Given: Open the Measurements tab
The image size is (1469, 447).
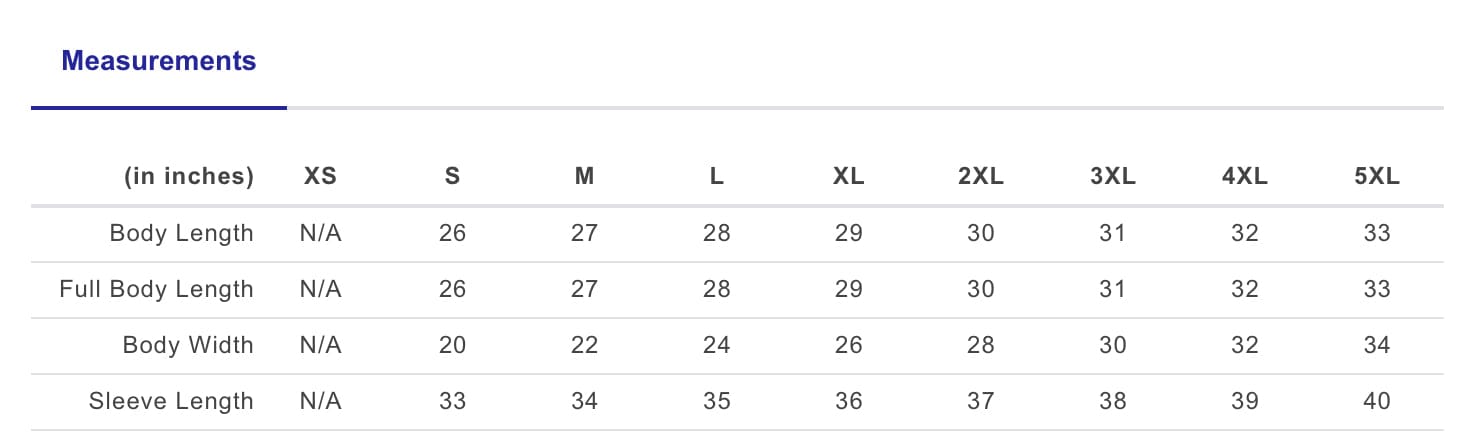Looking at the screenshot, I should [159, 62].
